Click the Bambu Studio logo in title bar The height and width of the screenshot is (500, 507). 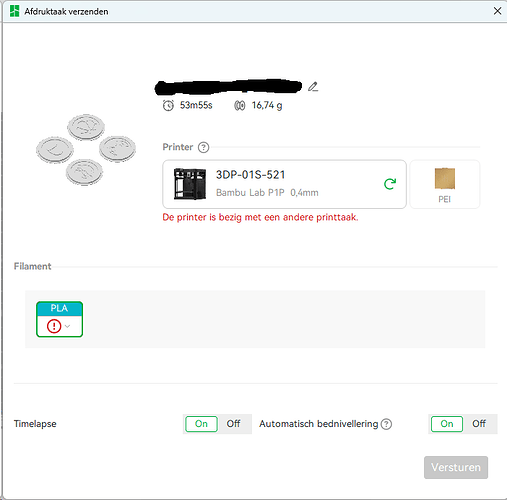14,11
